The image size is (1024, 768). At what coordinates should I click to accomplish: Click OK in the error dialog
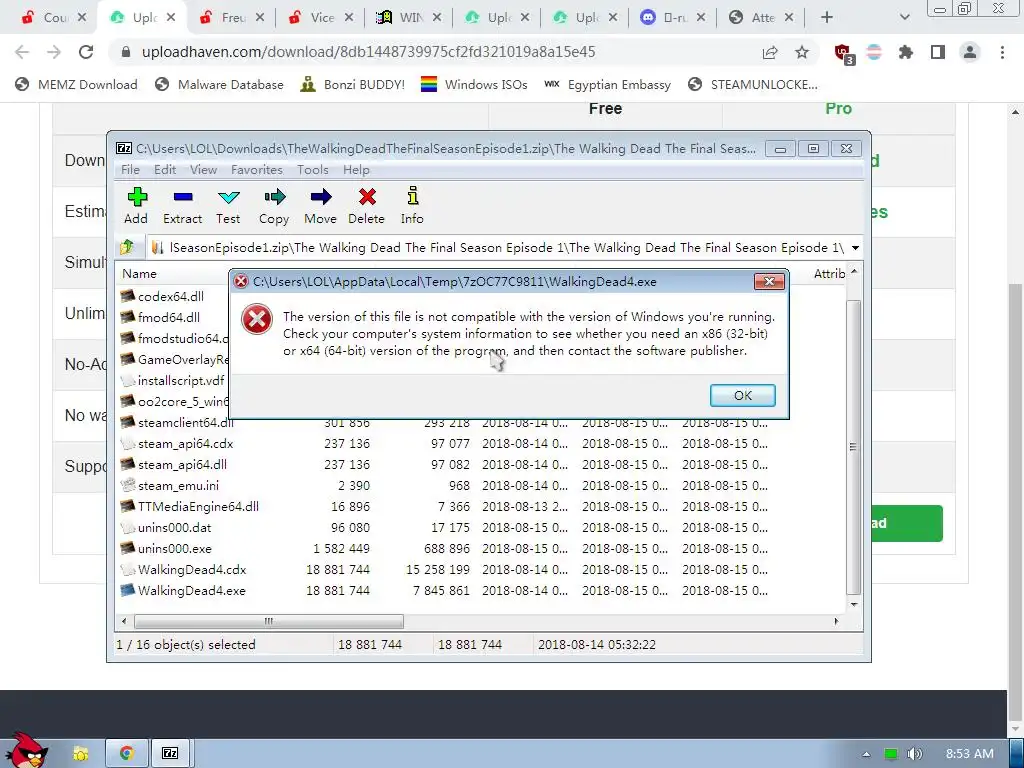point(743,395)
